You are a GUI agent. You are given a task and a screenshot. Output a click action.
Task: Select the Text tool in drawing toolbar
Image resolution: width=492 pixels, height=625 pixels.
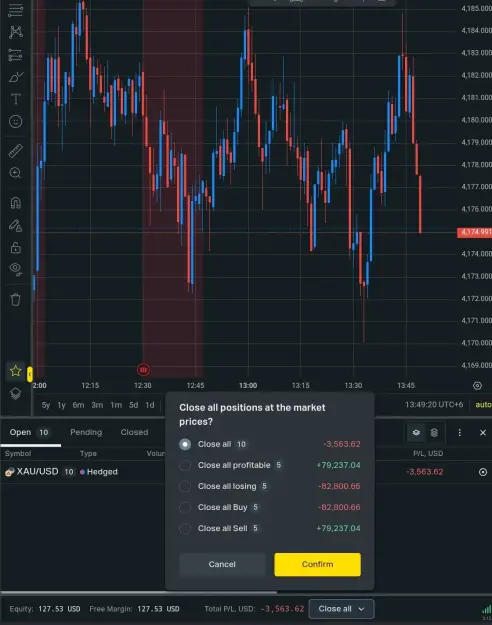16,98
